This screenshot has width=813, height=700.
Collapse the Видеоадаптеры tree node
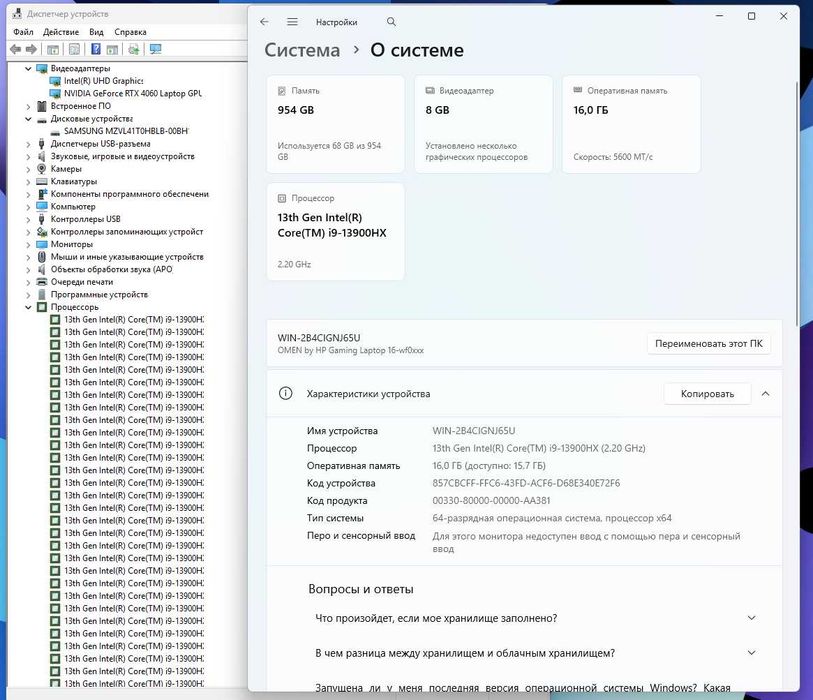click(29, 68)
